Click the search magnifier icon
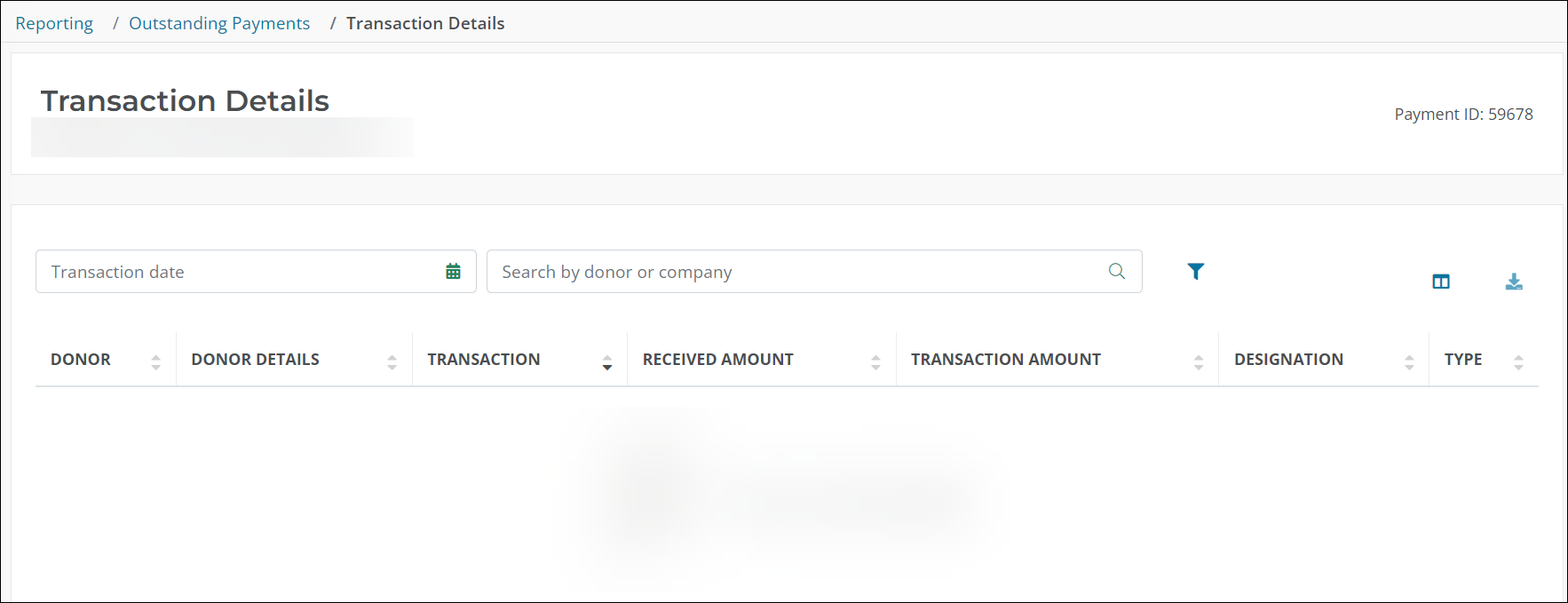The image size is (1568, 603). pos(1117,272)
